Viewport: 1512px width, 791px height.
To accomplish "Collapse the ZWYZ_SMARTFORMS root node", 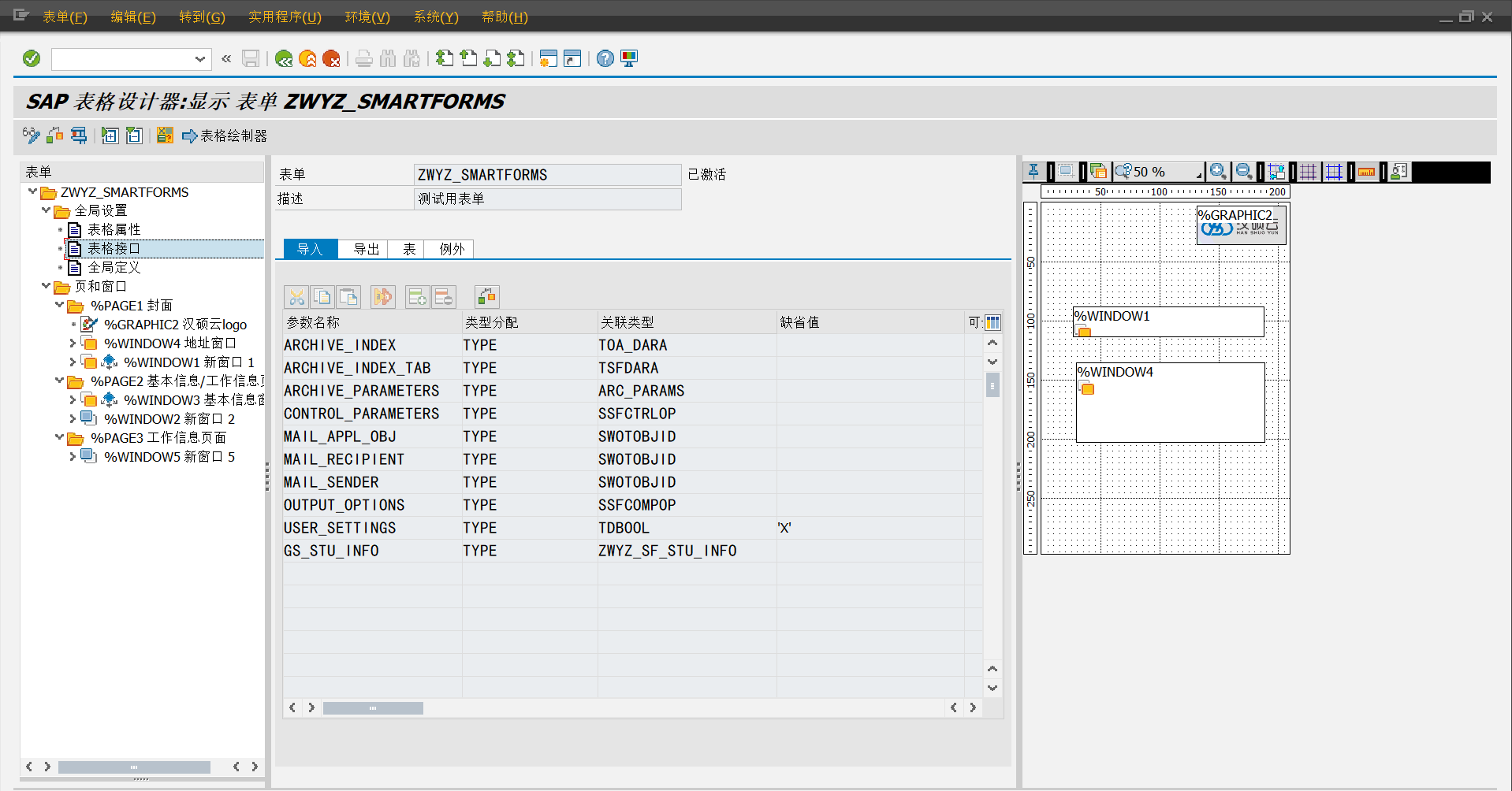I will point(32,191).
